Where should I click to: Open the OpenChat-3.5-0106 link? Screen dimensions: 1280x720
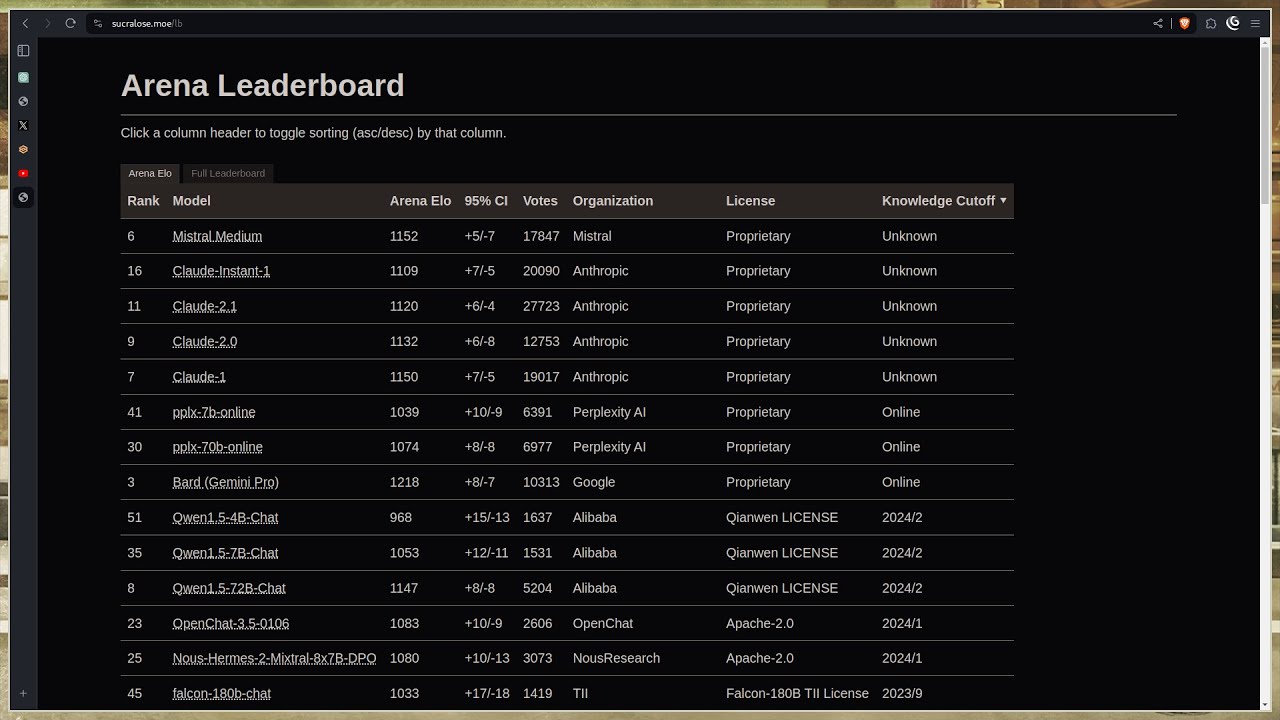(x=230, y=623)
